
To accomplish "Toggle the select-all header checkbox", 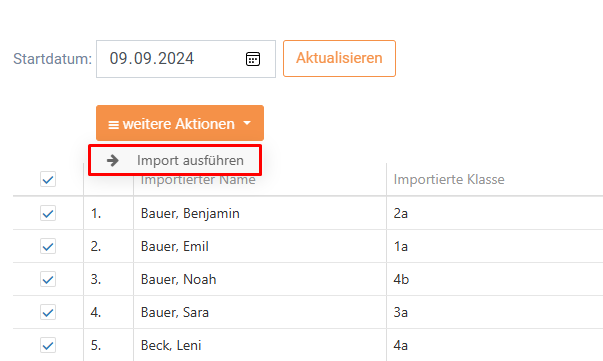I will coord(48,179).
